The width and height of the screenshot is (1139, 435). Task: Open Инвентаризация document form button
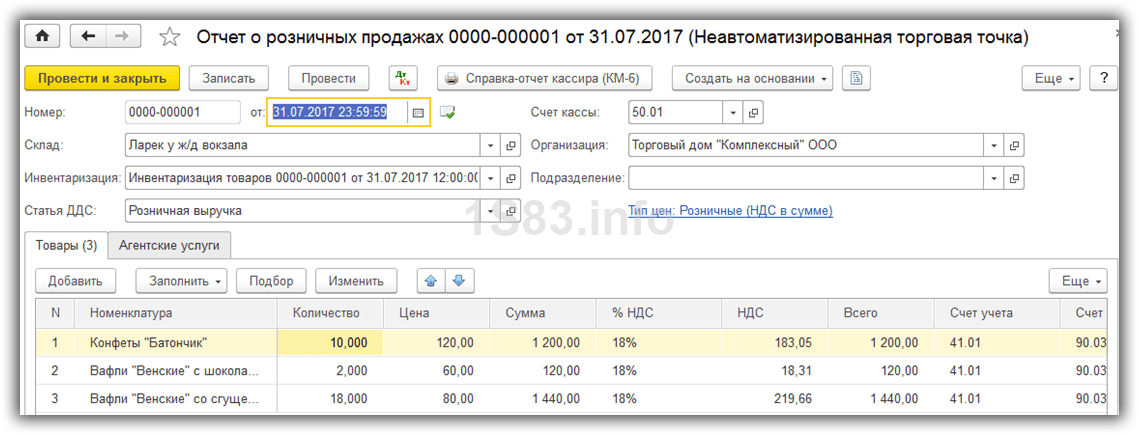tap(510, 178)
